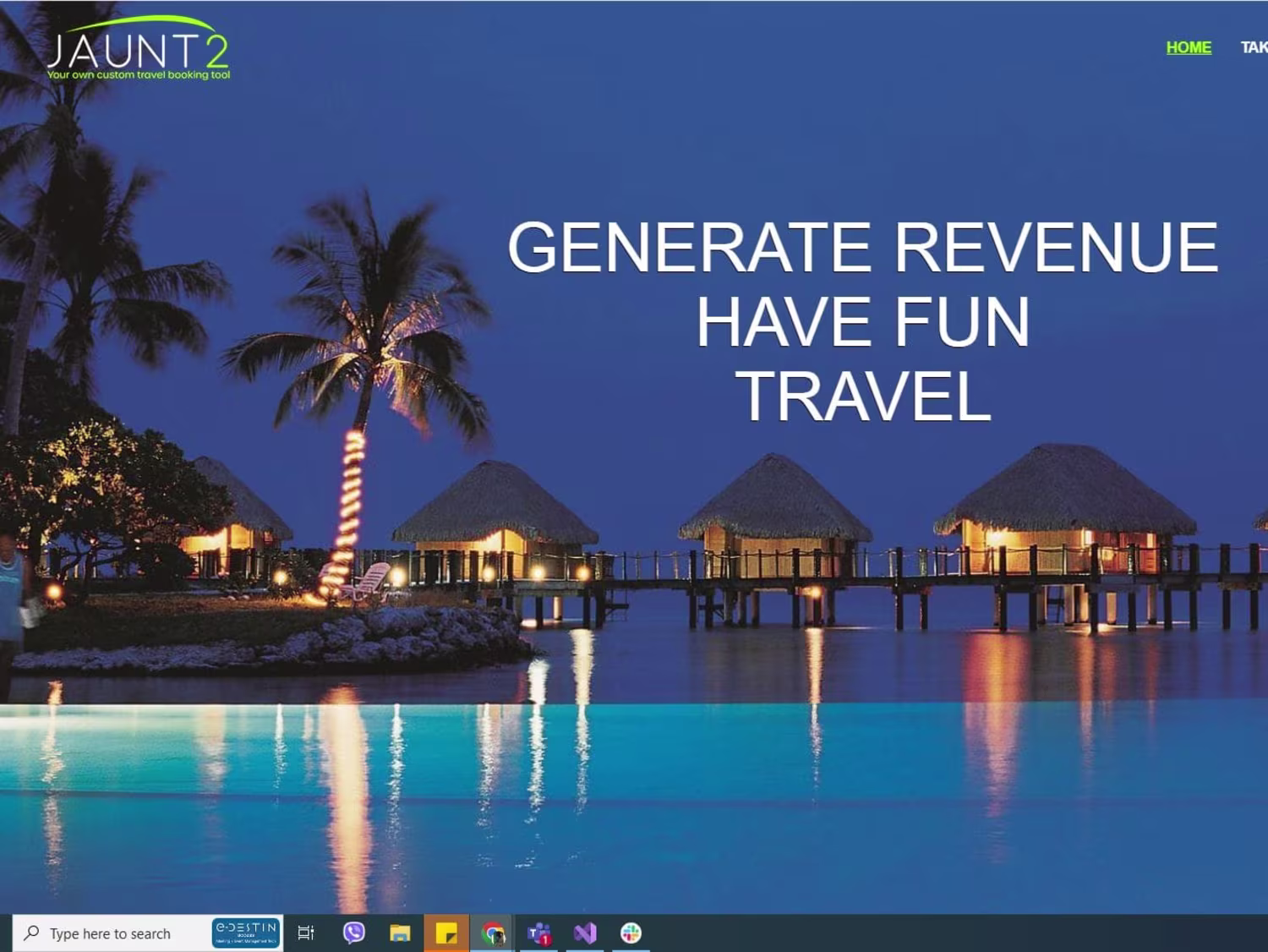Click the e-Destin search highlight badge
This screenshot has height=952, width=1268.
pos(246,933)
